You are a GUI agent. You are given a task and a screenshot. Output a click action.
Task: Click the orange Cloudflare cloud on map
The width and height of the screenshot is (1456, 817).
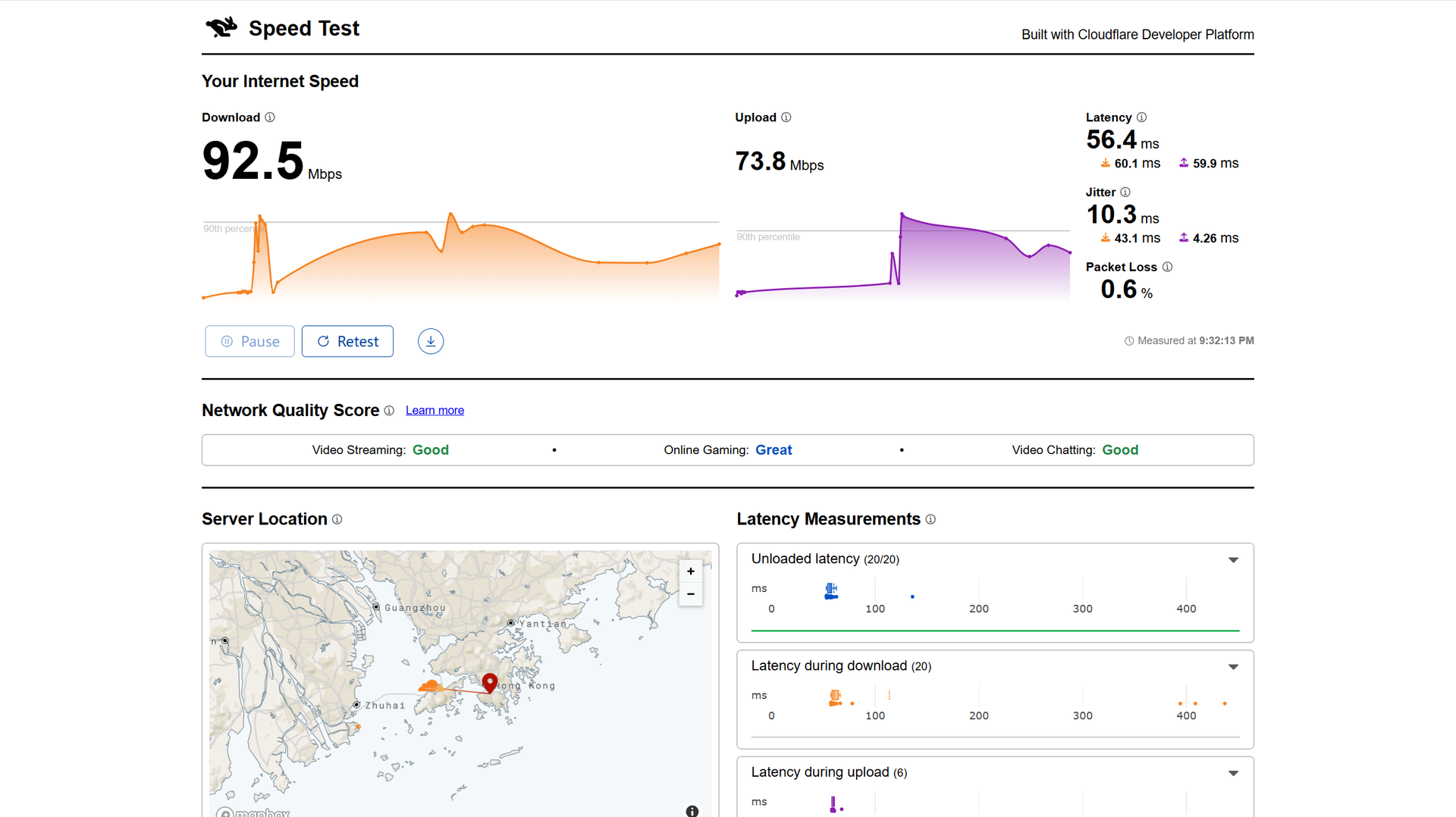(x=431, y=687)
